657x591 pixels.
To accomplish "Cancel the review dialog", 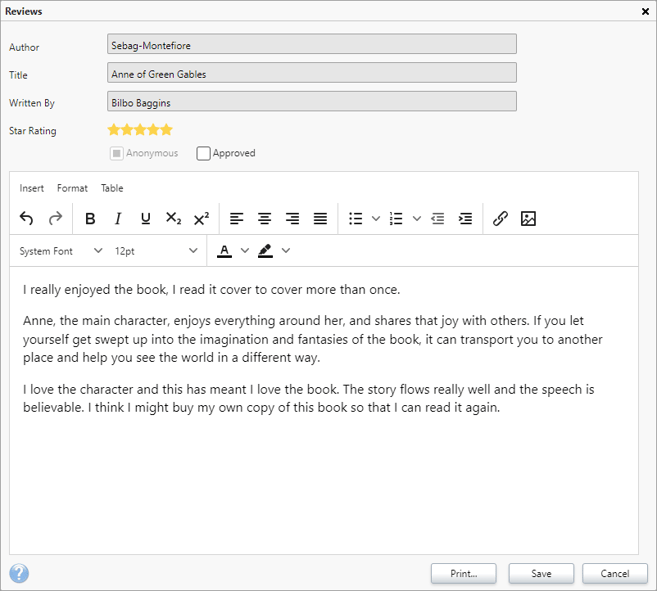I will coord(615,573).
